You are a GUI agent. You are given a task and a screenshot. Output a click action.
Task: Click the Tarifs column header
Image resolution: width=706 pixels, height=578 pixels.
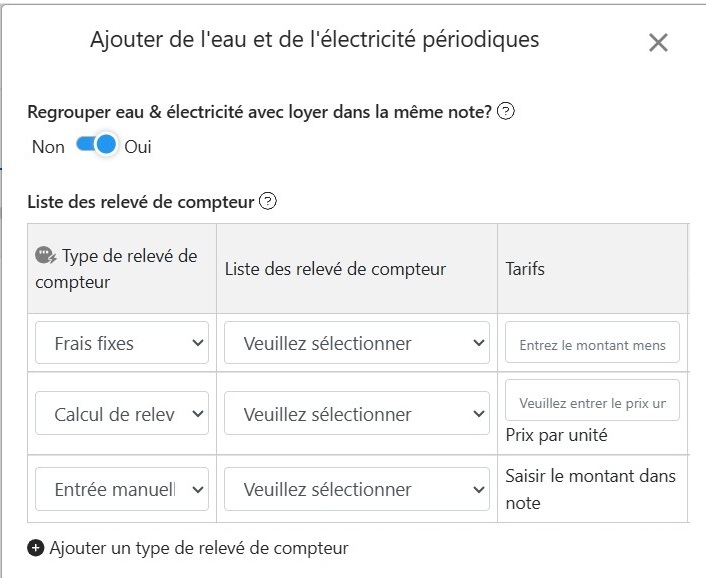526,269
